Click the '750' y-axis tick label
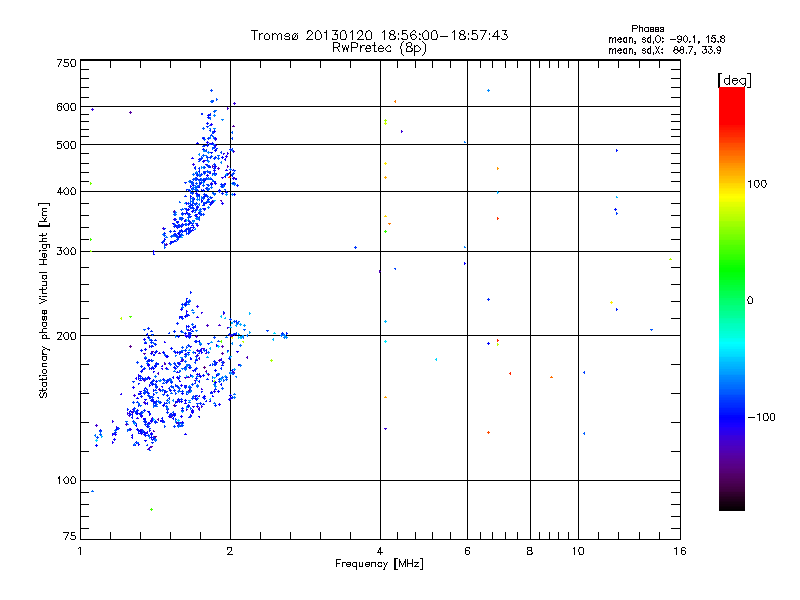The image size is (800, 600). (x=66, y=63)
